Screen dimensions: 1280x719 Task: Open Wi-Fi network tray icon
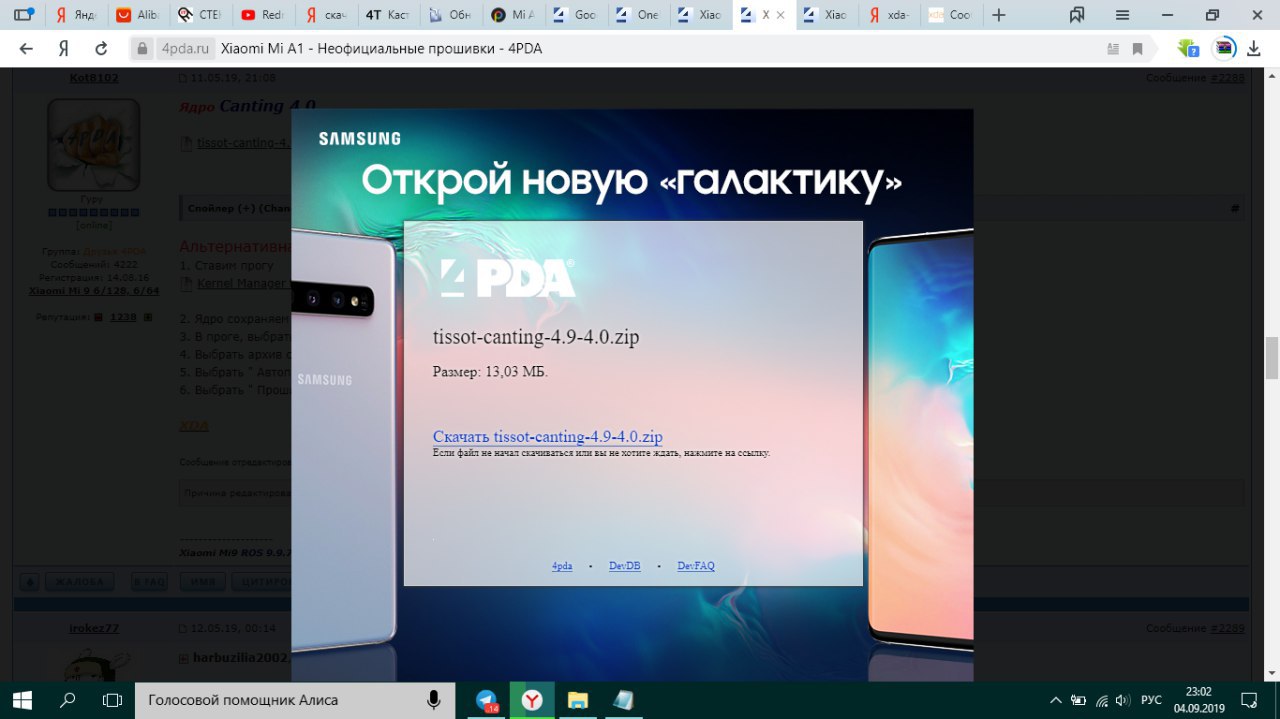[x=1102, y=700]
